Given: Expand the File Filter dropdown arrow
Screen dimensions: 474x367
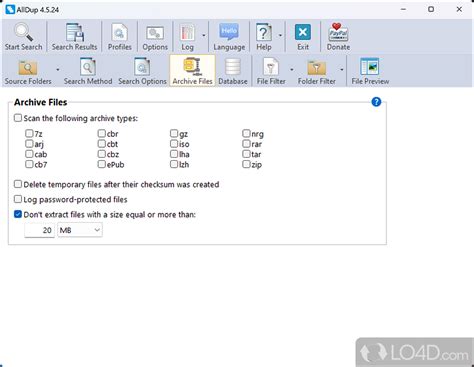Looking at the screenshot, I should coord(292,69).
